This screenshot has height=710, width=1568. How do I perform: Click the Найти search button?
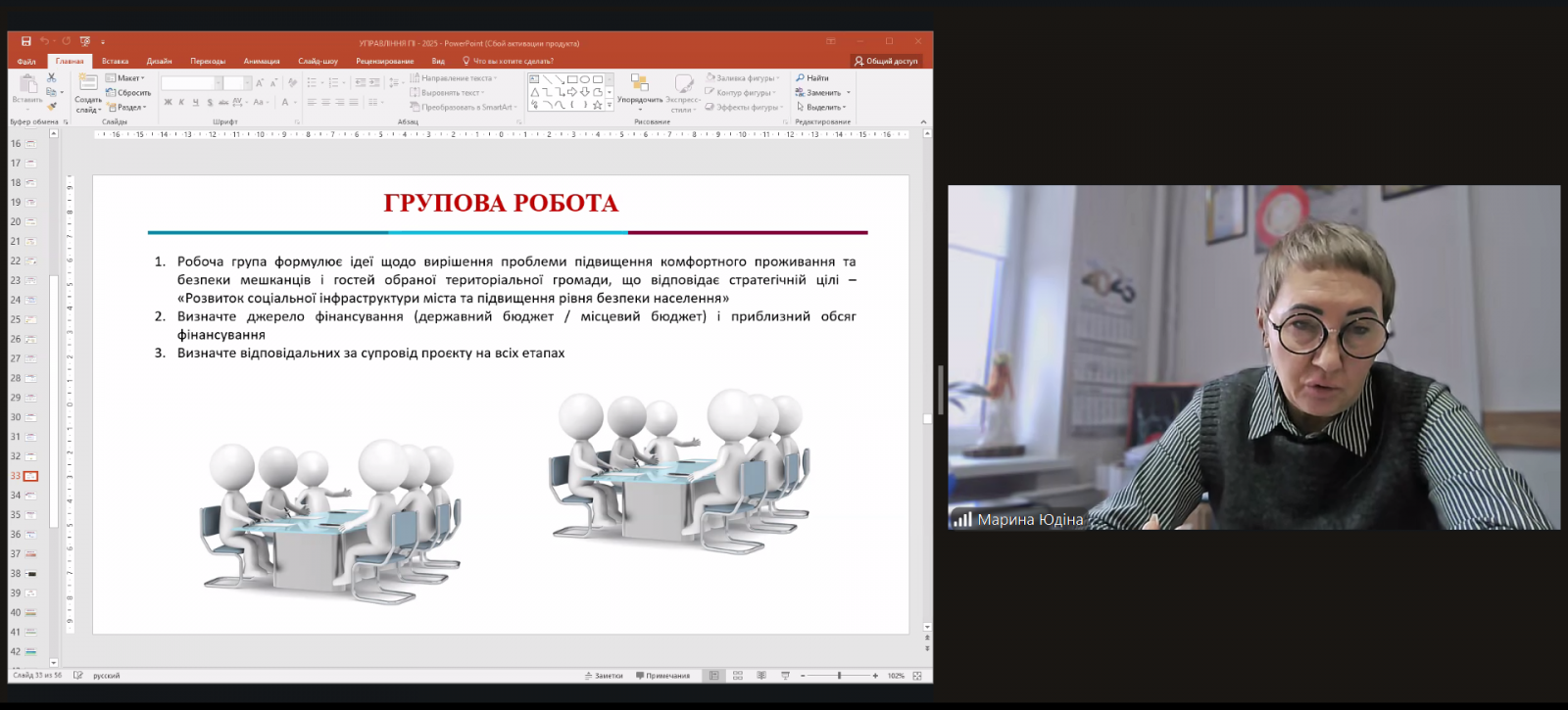pos(812,78)
